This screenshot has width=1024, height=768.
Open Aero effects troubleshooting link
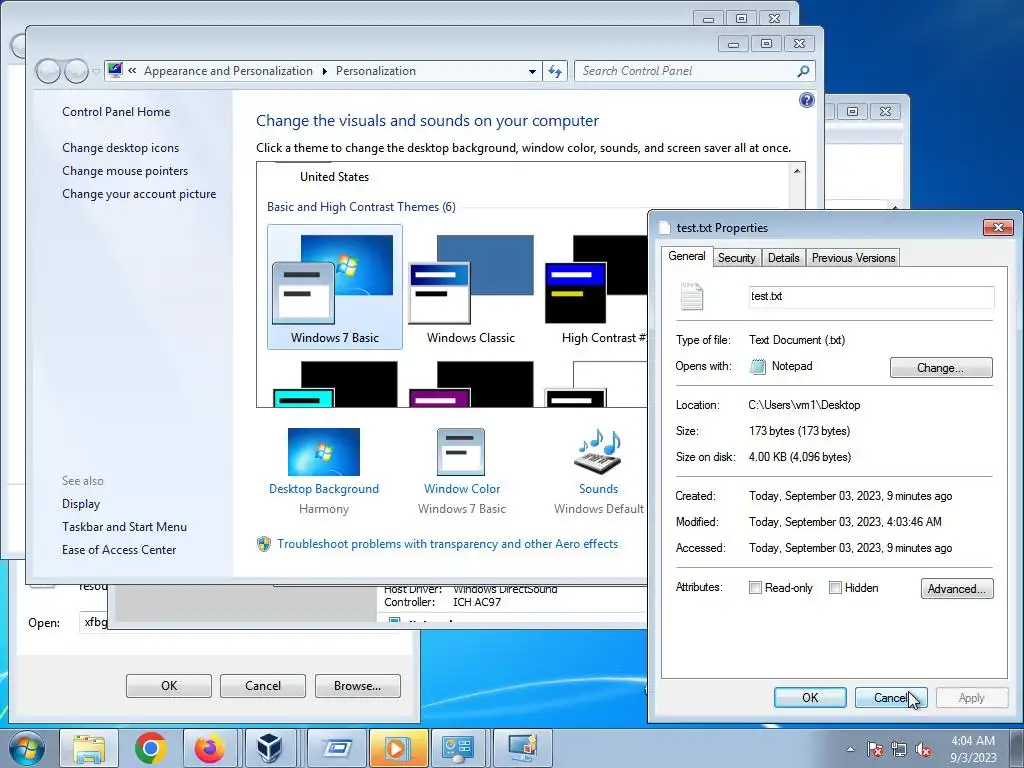tap(447, 544)
